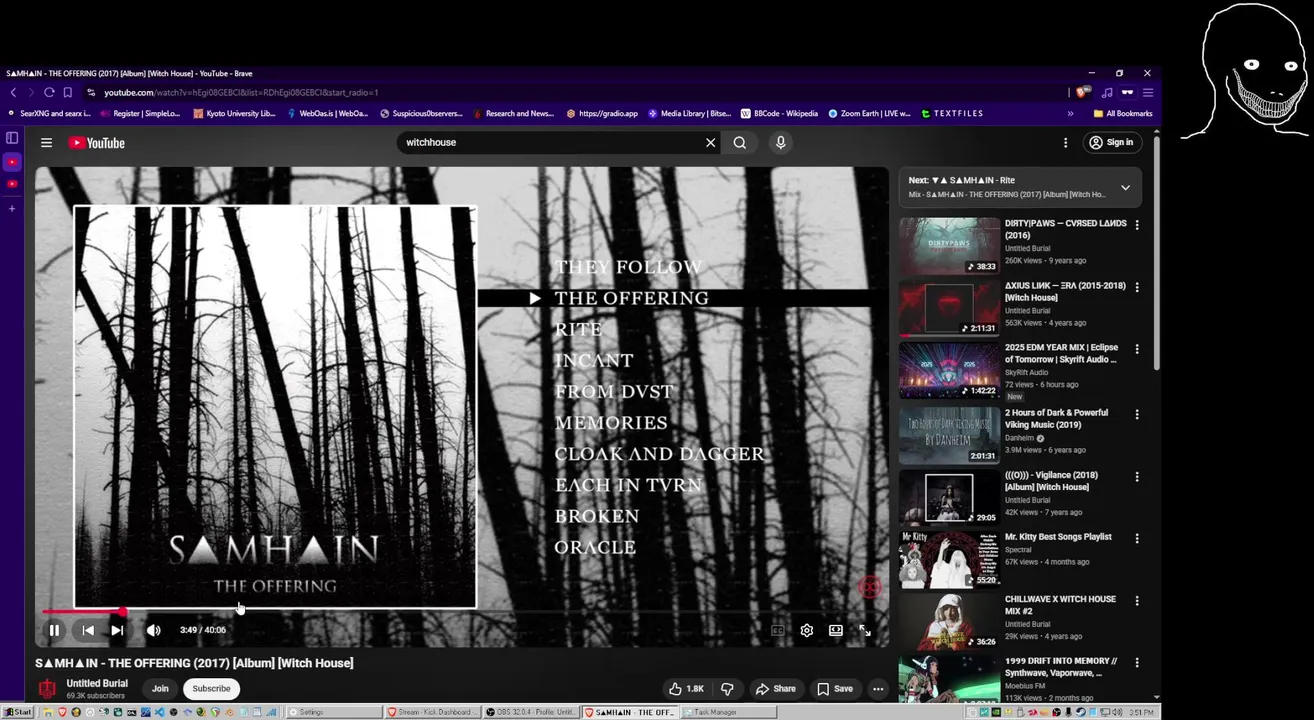Open All Bookmarks folder
This screenshot has height=720, width=1314.
pyautogui.click(x=1122, y=114)
